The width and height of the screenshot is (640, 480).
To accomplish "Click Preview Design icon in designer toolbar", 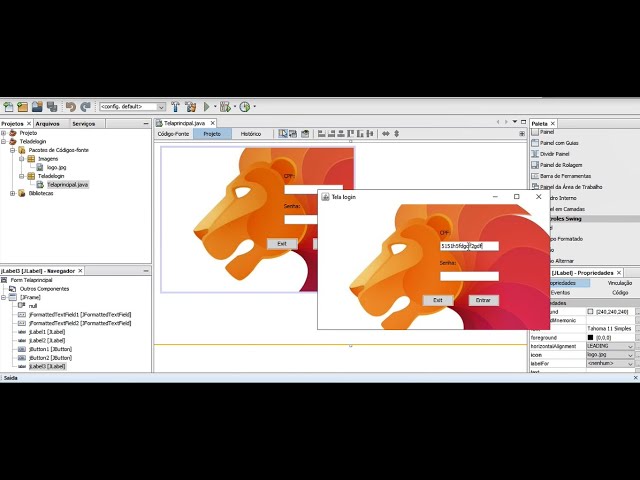I will coord(305,133).
